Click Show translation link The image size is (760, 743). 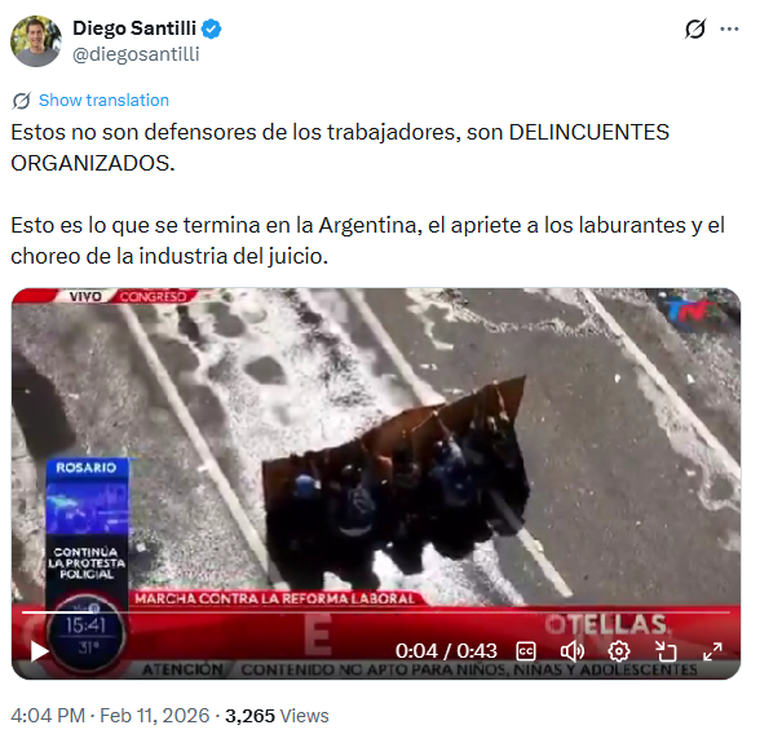(104, 100)
